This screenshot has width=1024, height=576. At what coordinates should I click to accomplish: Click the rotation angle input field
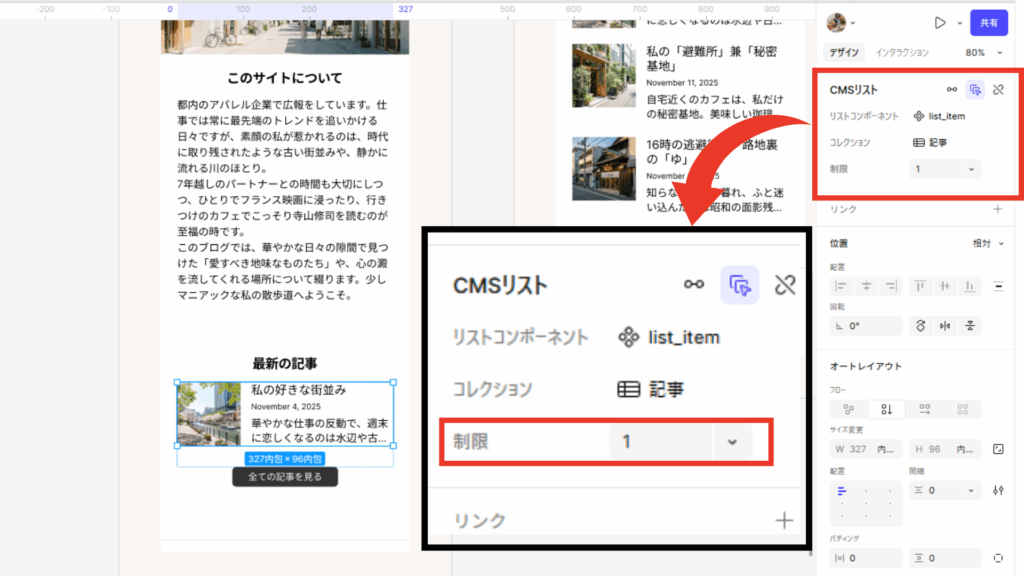point(866,326)
